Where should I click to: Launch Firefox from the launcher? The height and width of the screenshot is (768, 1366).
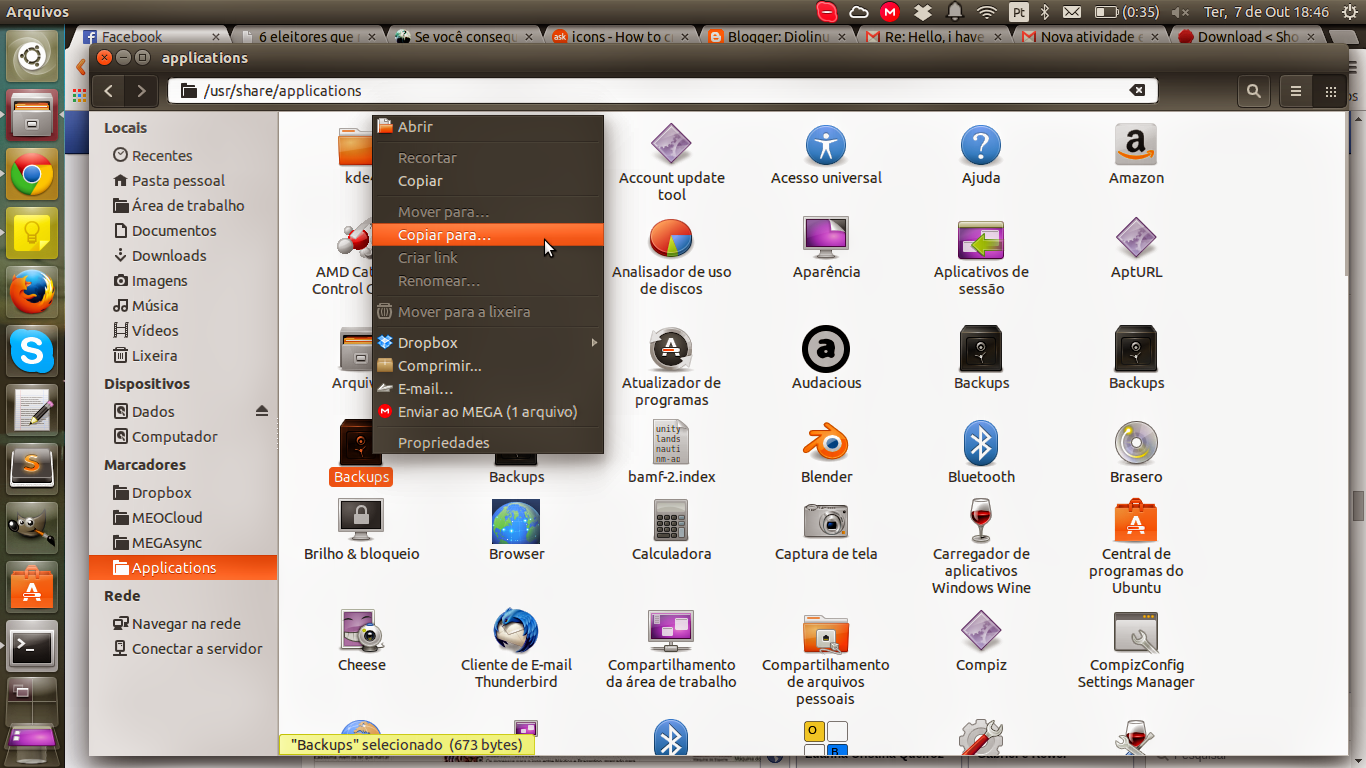pos(32,291)
